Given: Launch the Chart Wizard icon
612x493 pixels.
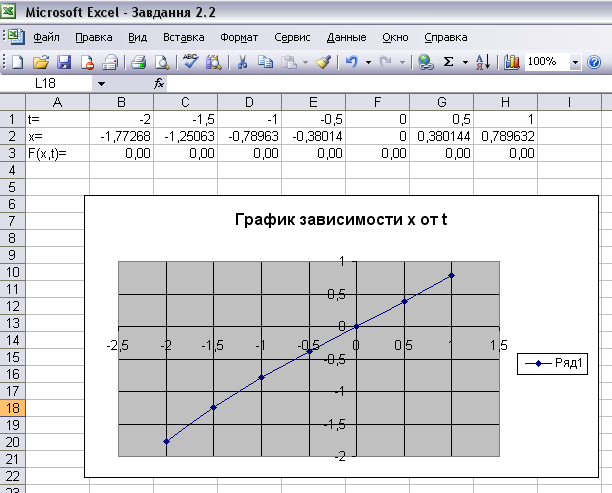Looking at the screenshot, I should [511, 62].
